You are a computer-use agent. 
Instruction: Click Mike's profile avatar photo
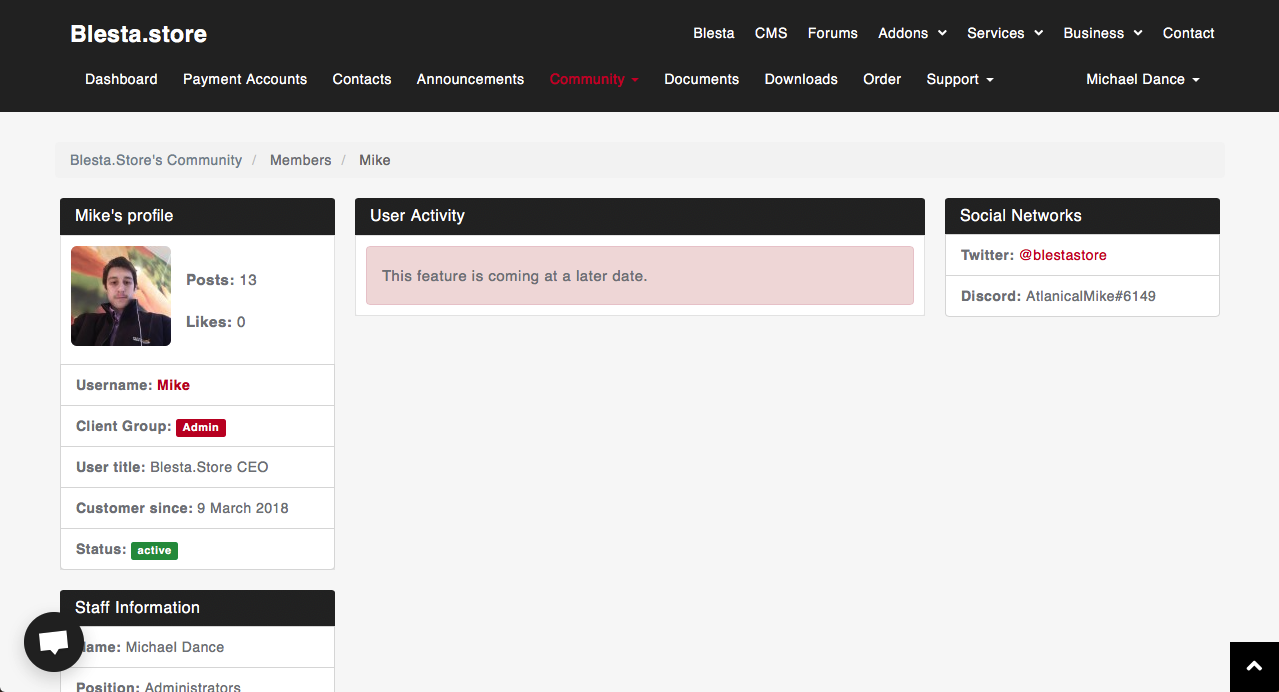121,296
